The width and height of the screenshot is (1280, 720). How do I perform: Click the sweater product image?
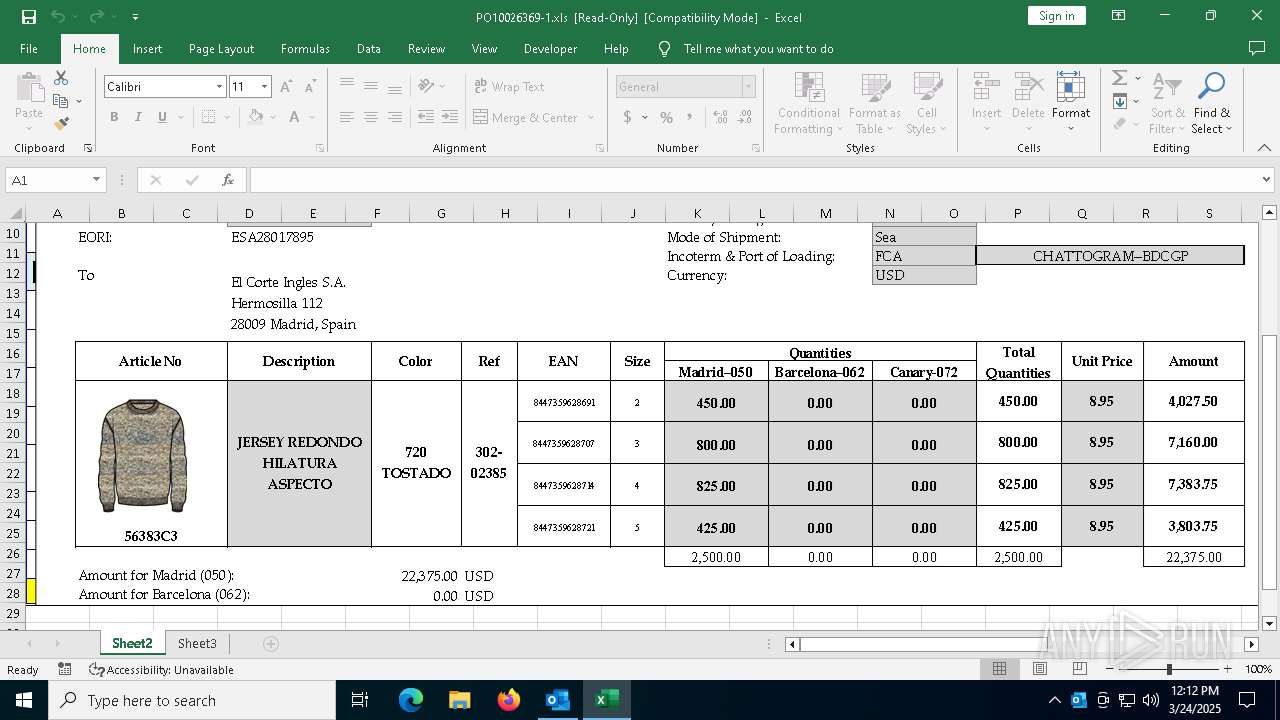[x=142, y=456]
